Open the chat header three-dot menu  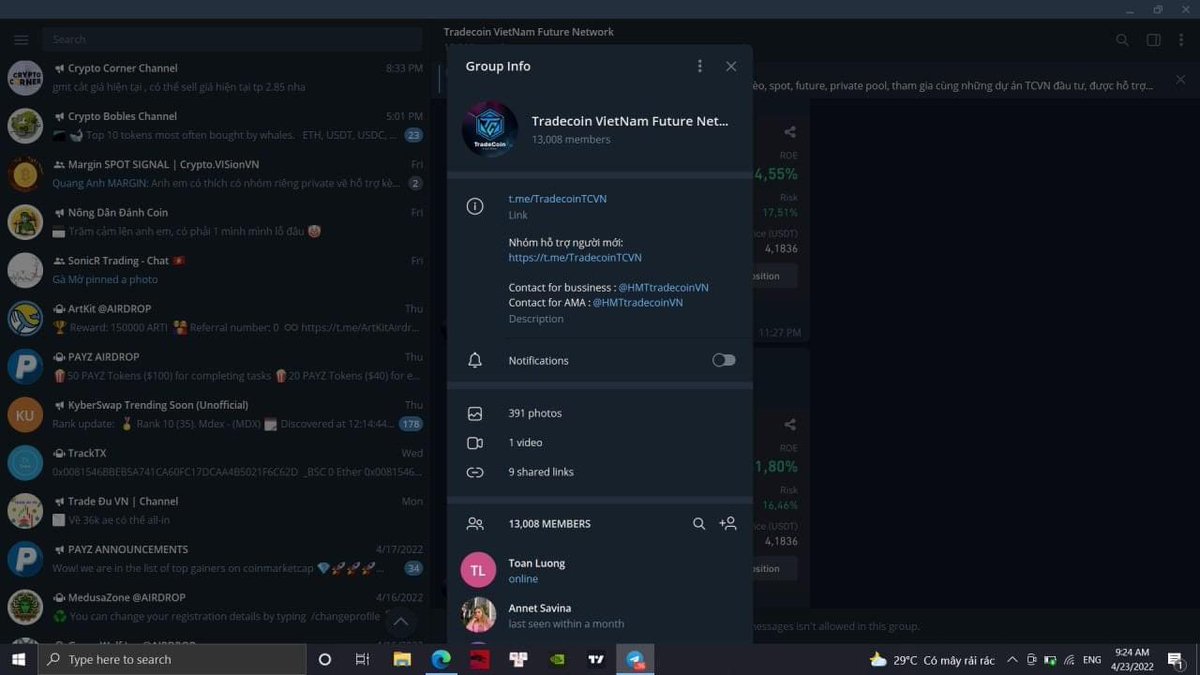coord(1183,40)
